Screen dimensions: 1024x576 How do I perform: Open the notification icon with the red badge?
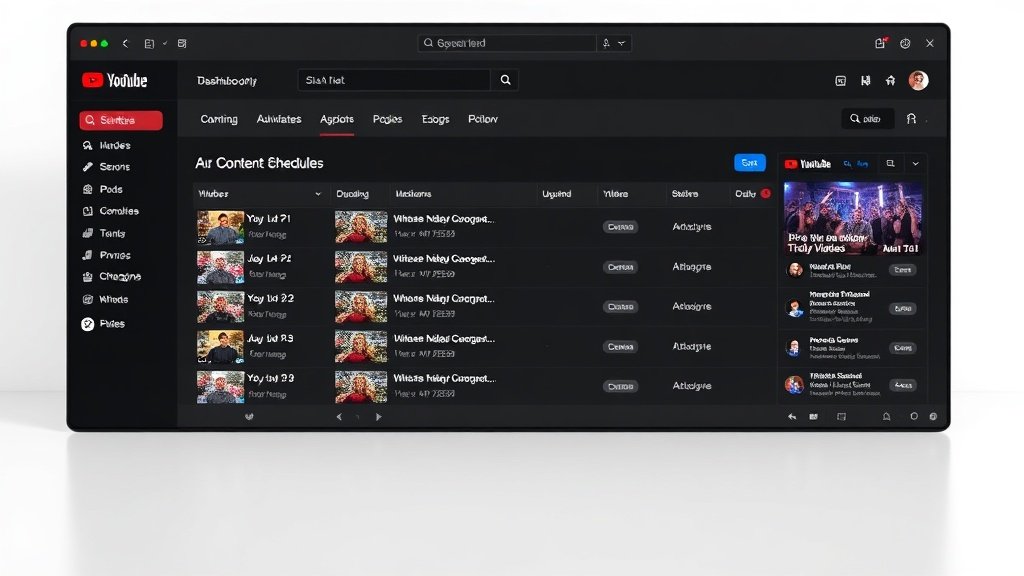click(880, 43)
